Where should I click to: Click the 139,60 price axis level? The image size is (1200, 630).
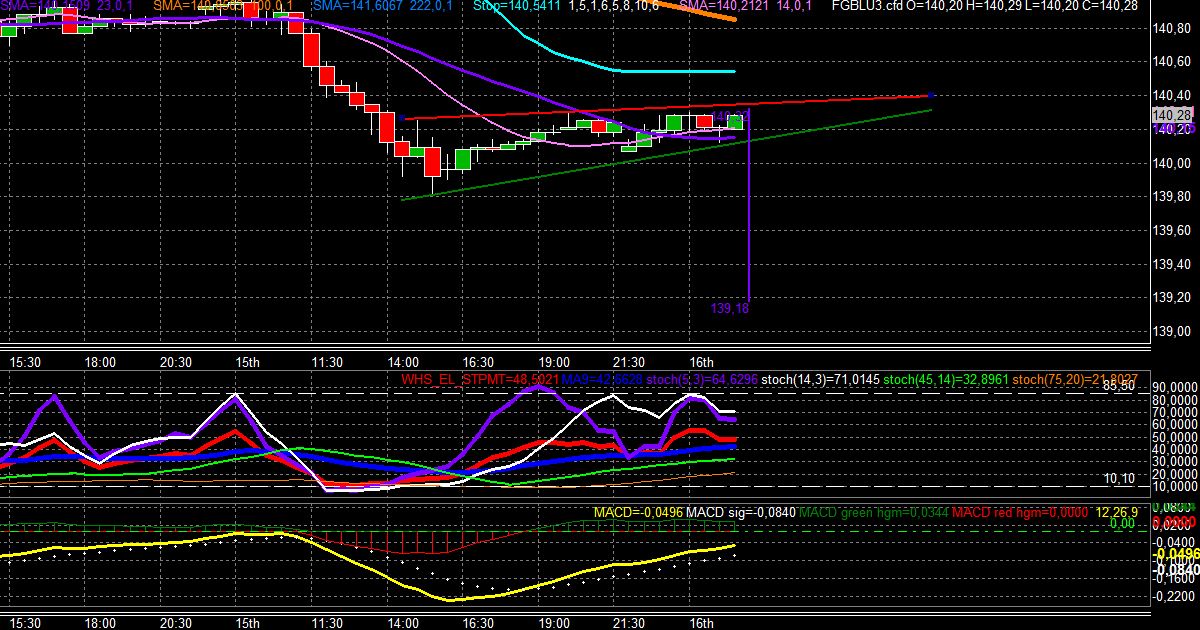[x=1171, y=231]
